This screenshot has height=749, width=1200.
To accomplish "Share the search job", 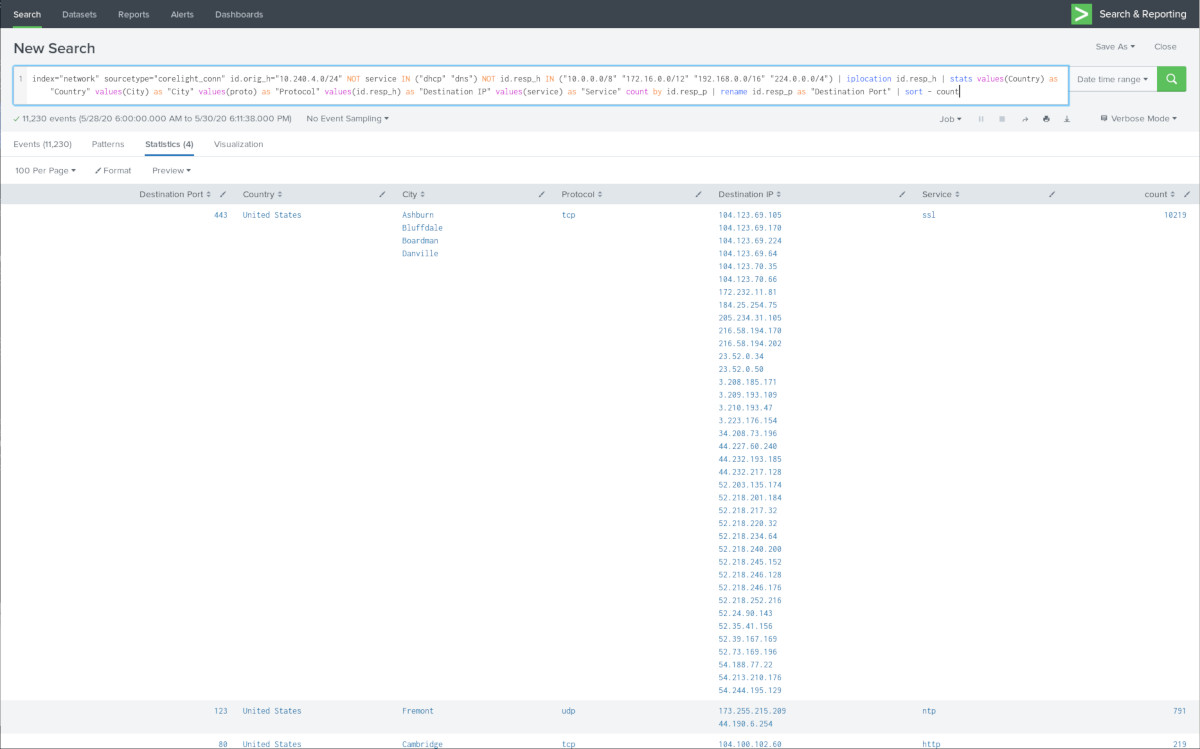I will pyautogui.click(x=1024, y=119).
